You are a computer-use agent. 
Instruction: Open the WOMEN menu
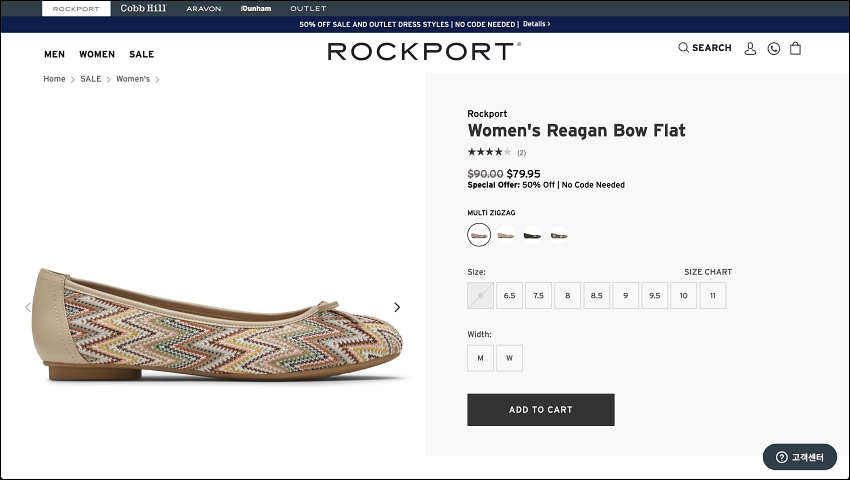coord(97,54)
